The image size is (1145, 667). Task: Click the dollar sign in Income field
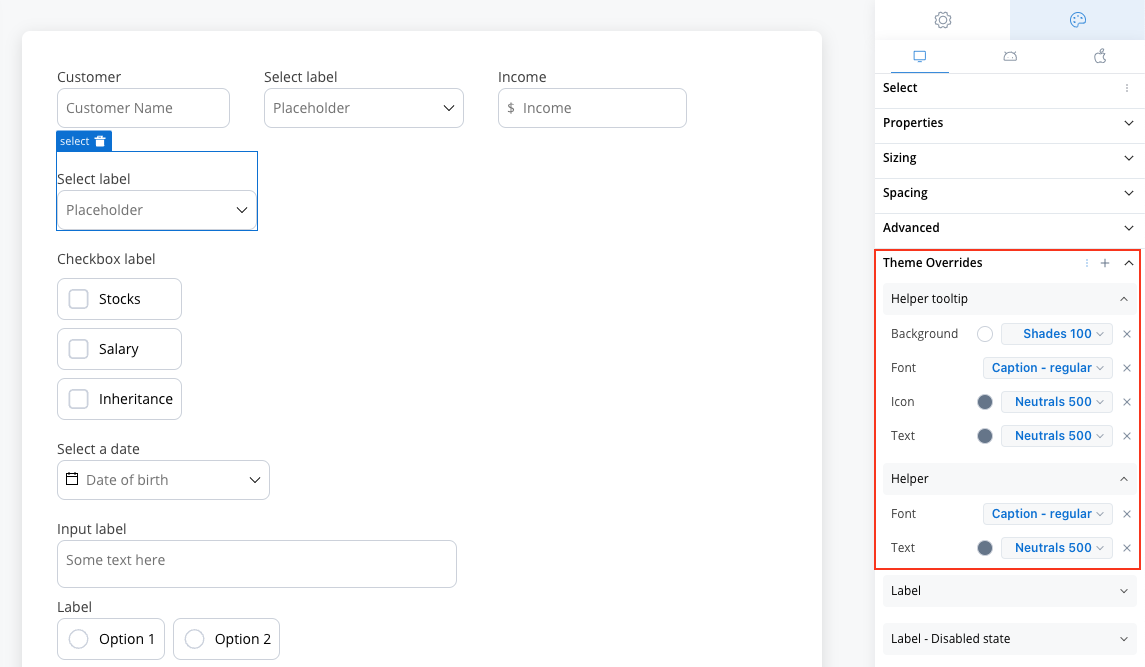pyautogui.click(x=511, y=108)
